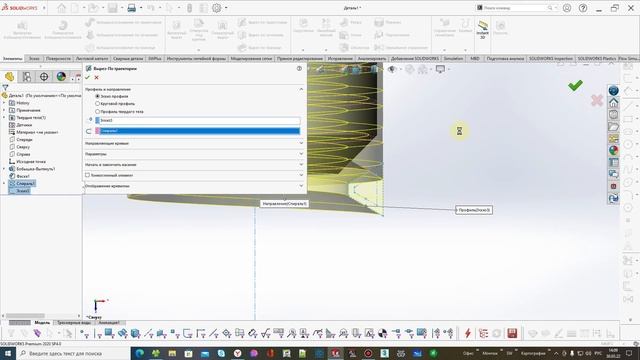
Task: Click the section-view half-black circle icon in bottom toolbar
Action: 382,333
